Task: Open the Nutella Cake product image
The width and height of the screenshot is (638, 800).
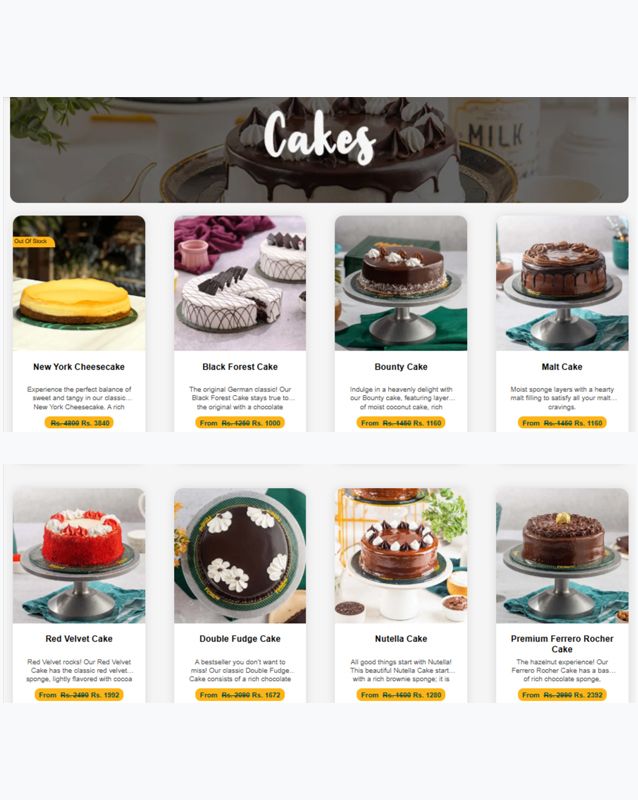Action: (x=401, y=556)
